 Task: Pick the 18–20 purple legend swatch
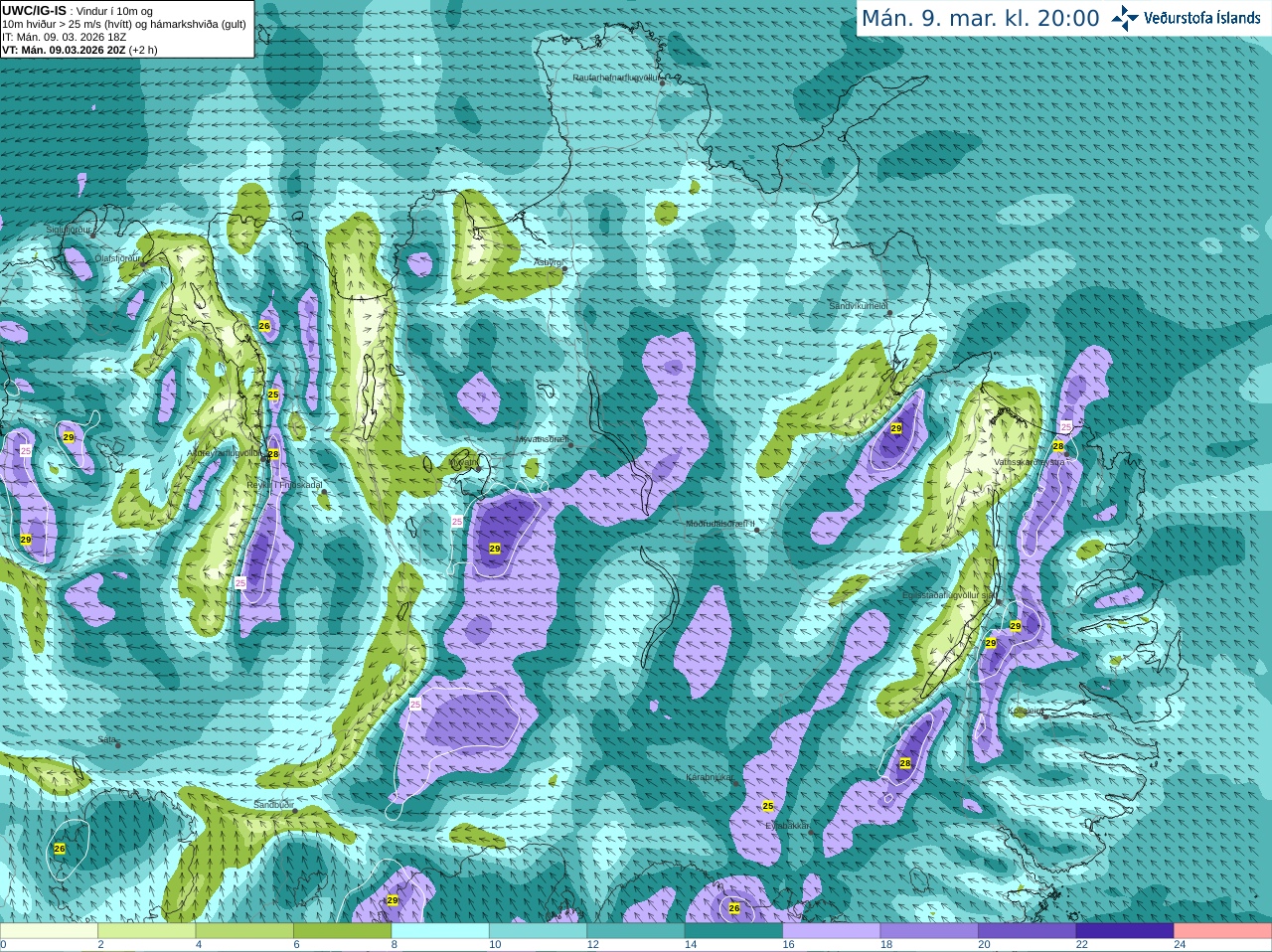[929, 931]
